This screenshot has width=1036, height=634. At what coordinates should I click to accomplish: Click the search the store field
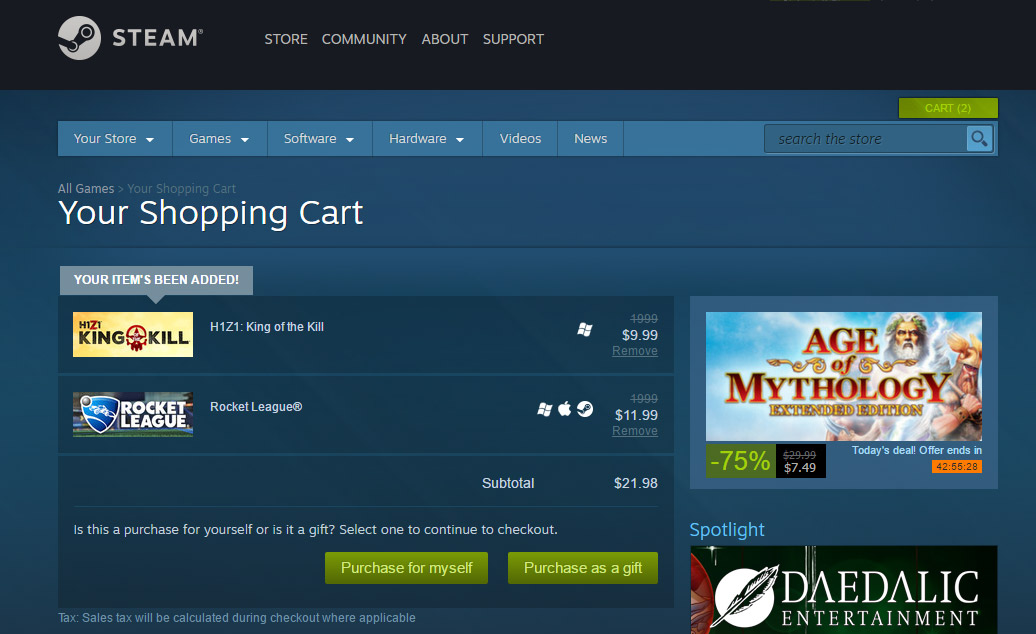[x=866, y=139]
